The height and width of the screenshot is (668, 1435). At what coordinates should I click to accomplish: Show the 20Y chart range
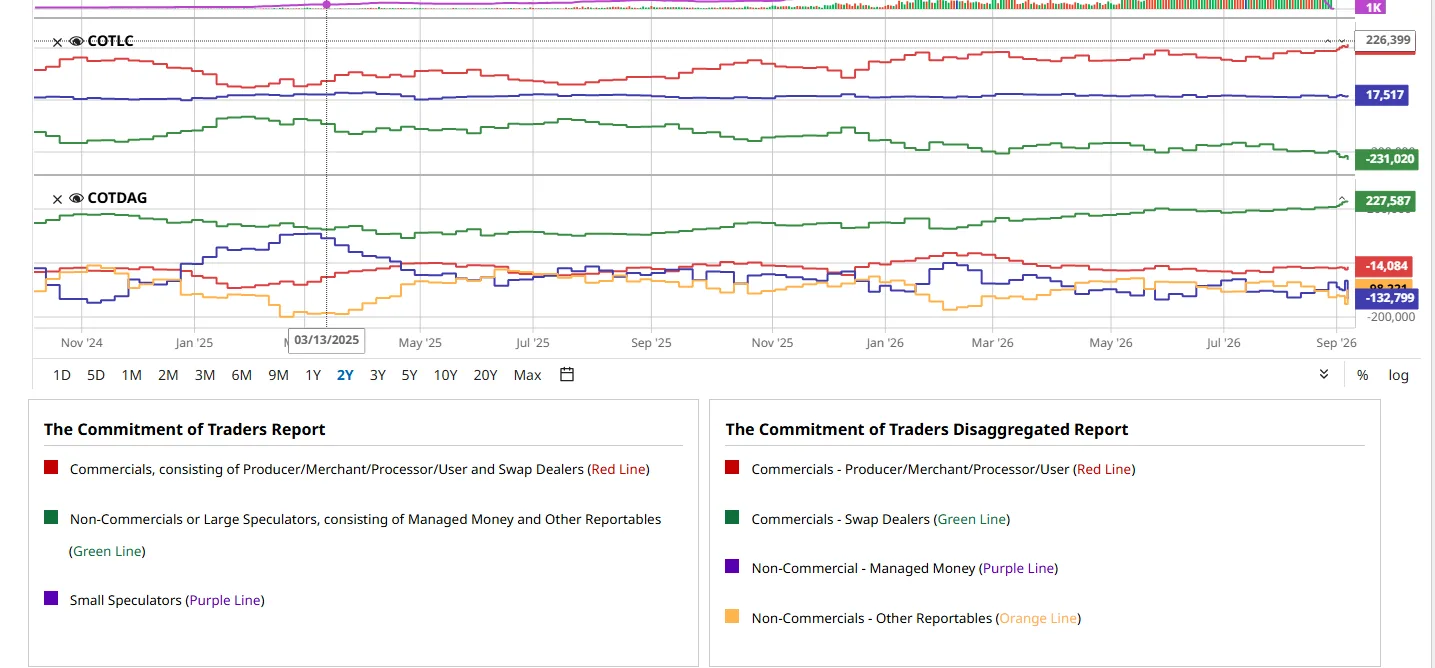click(485, 376)
